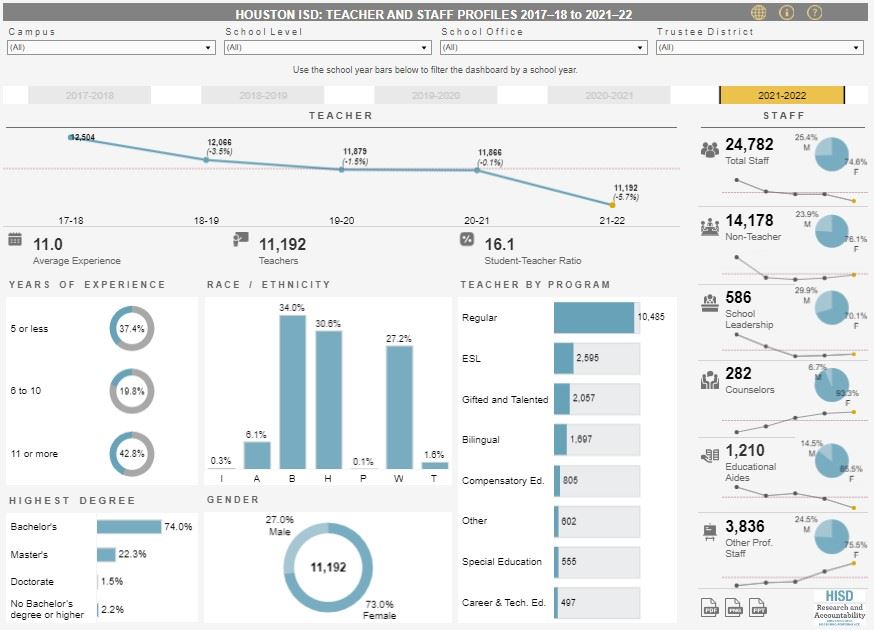Click the Special Education program bar
Viewport: 874px width, 630px height.
click(x=556, y=562)
